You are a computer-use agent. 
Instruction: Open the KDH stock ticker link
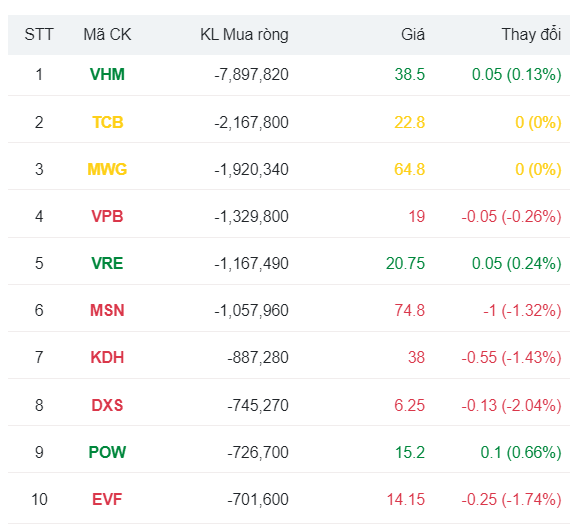point(107,358)
